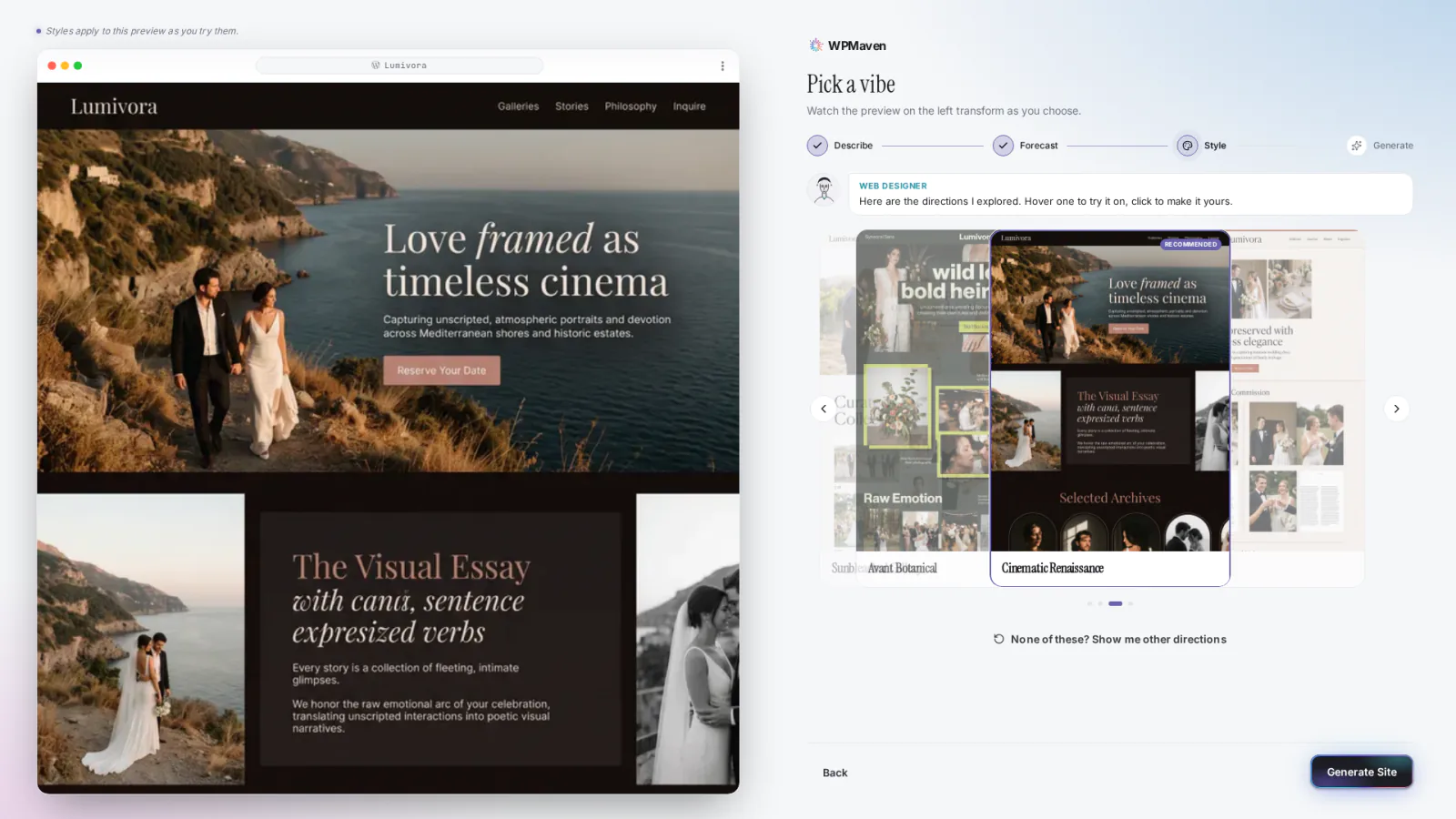Go Back to the previous step
The height and width of the screenshot is (819, 1456).
(x=834, y=773)
